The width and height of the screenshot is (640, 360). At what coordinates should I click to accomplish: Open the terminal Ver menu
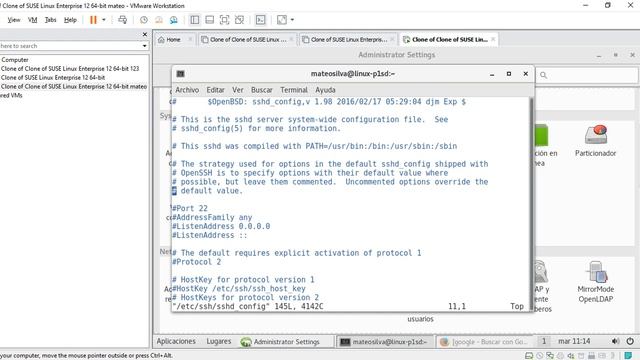tap(238, 90)
